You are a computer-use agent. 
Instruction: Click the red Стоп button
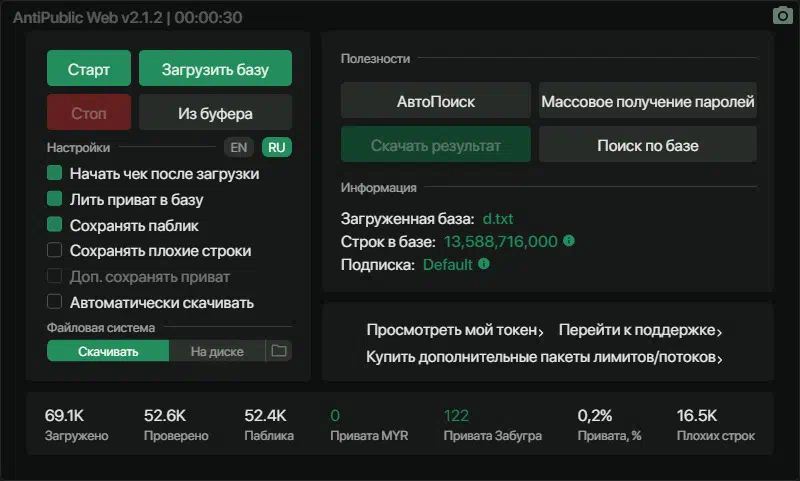pos(89,112)
